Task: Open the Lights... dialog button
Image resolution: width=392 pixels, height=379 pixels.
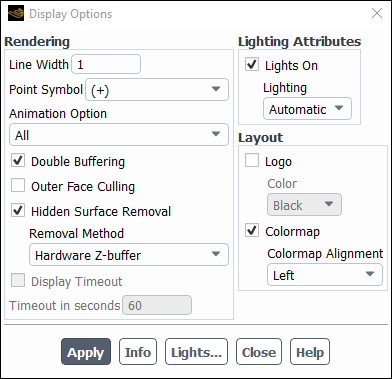Action: pyautogui.click(x=196, y=352)
